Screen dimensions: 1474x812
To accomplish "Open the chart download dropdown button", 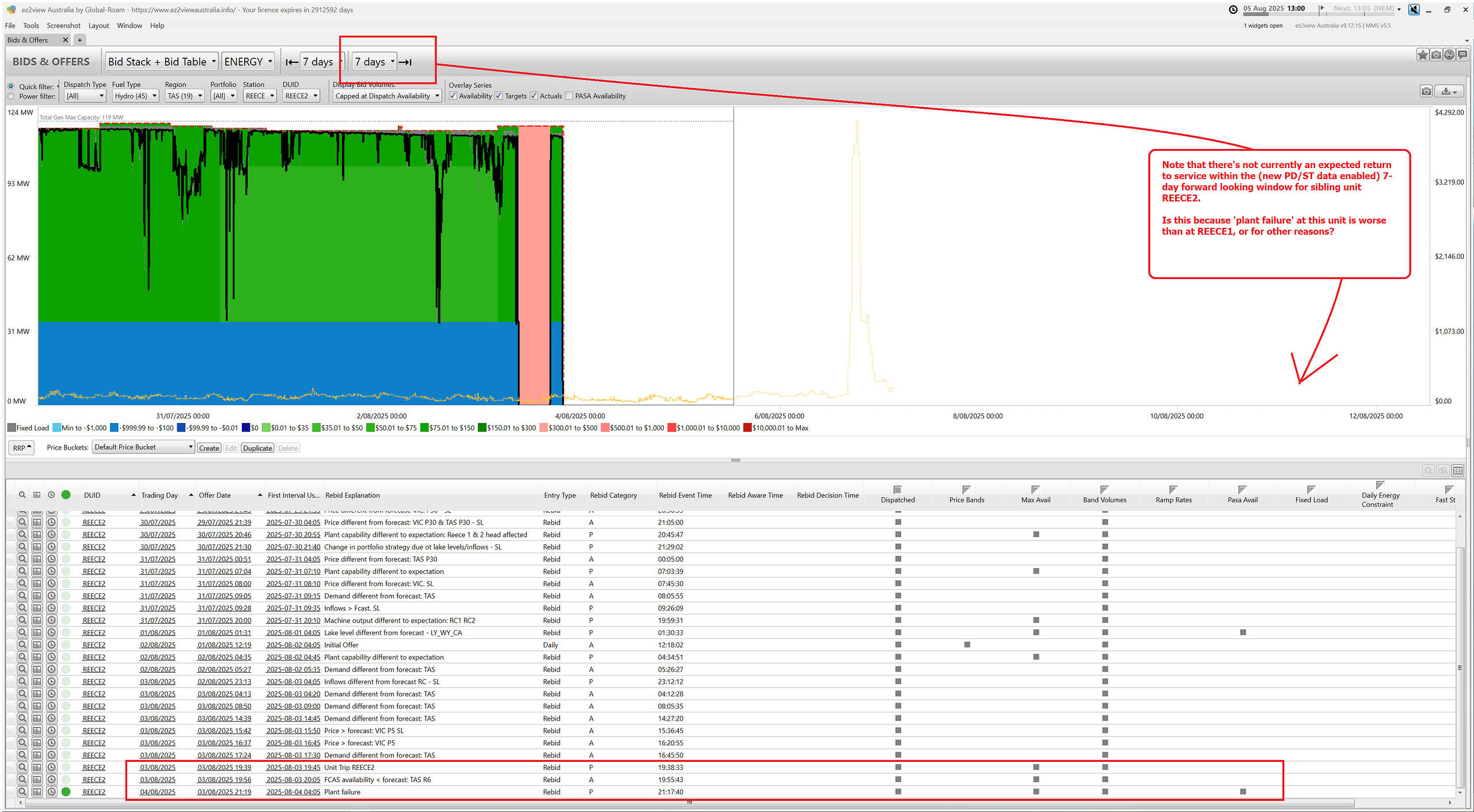I will 1449,92.
